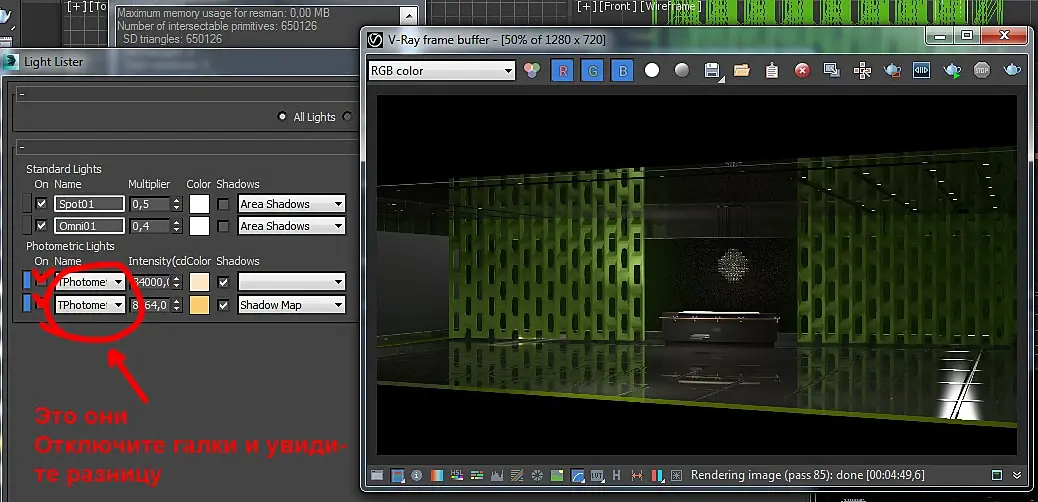Viewport: 1038px width, 502px height.
Task: Open HSL correction icon in bottom bar
Action: tap(457, 475)
